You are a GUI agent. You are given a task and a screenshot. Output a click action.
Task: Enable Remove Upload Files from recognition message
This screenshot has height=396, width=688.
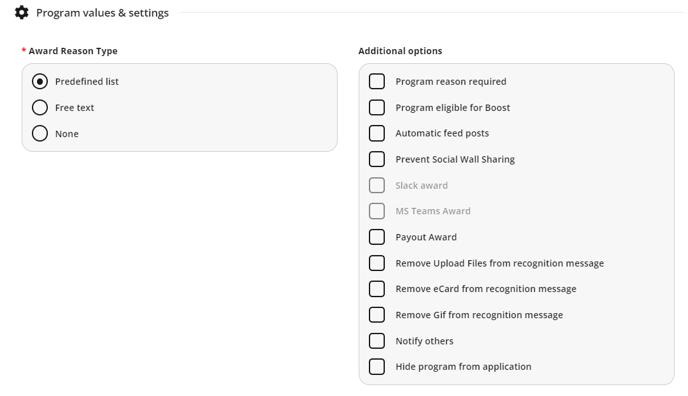click(x=377, y=263)
